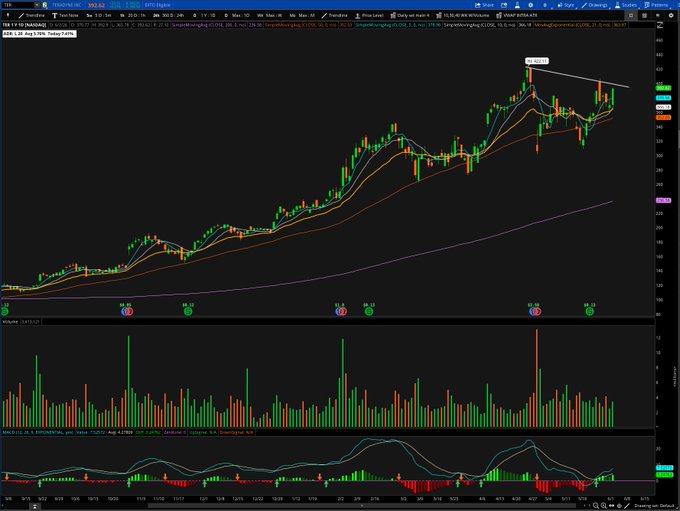The image size is (680, 511).
Task: Click the zigzag icon above price axis
Action: point(660,25)
